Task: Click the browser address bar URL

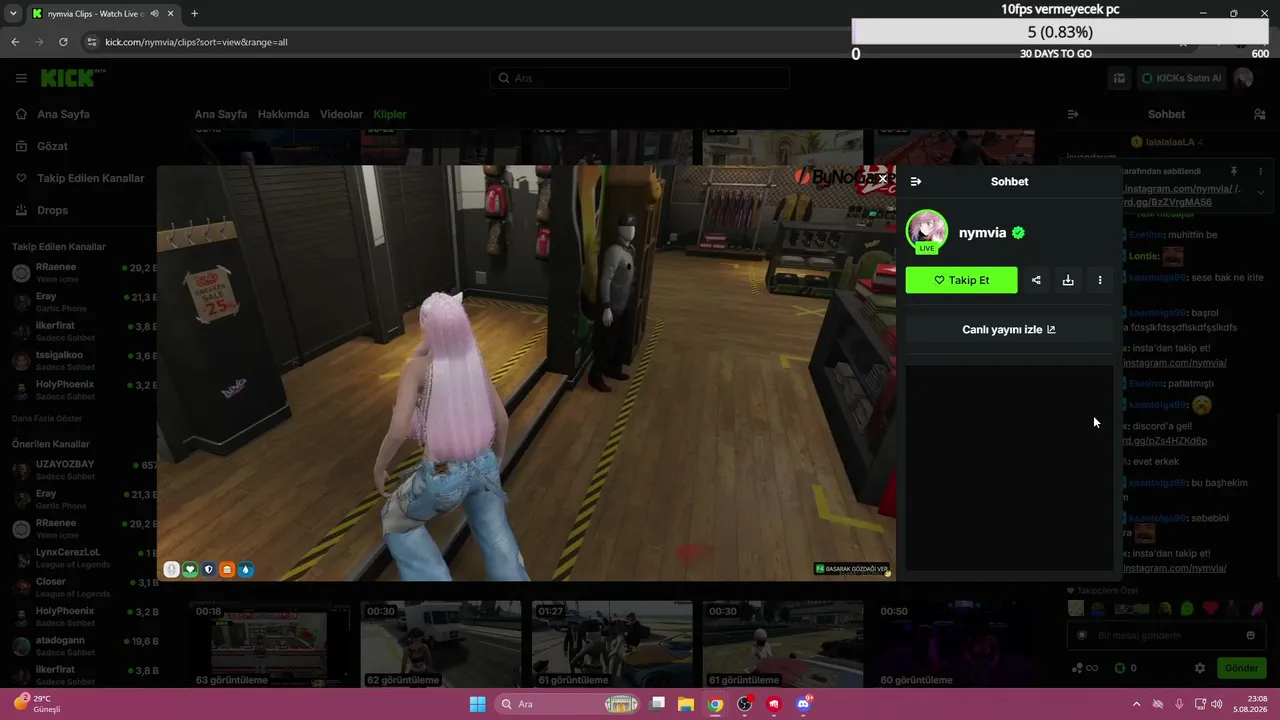Action: (196, 42)
